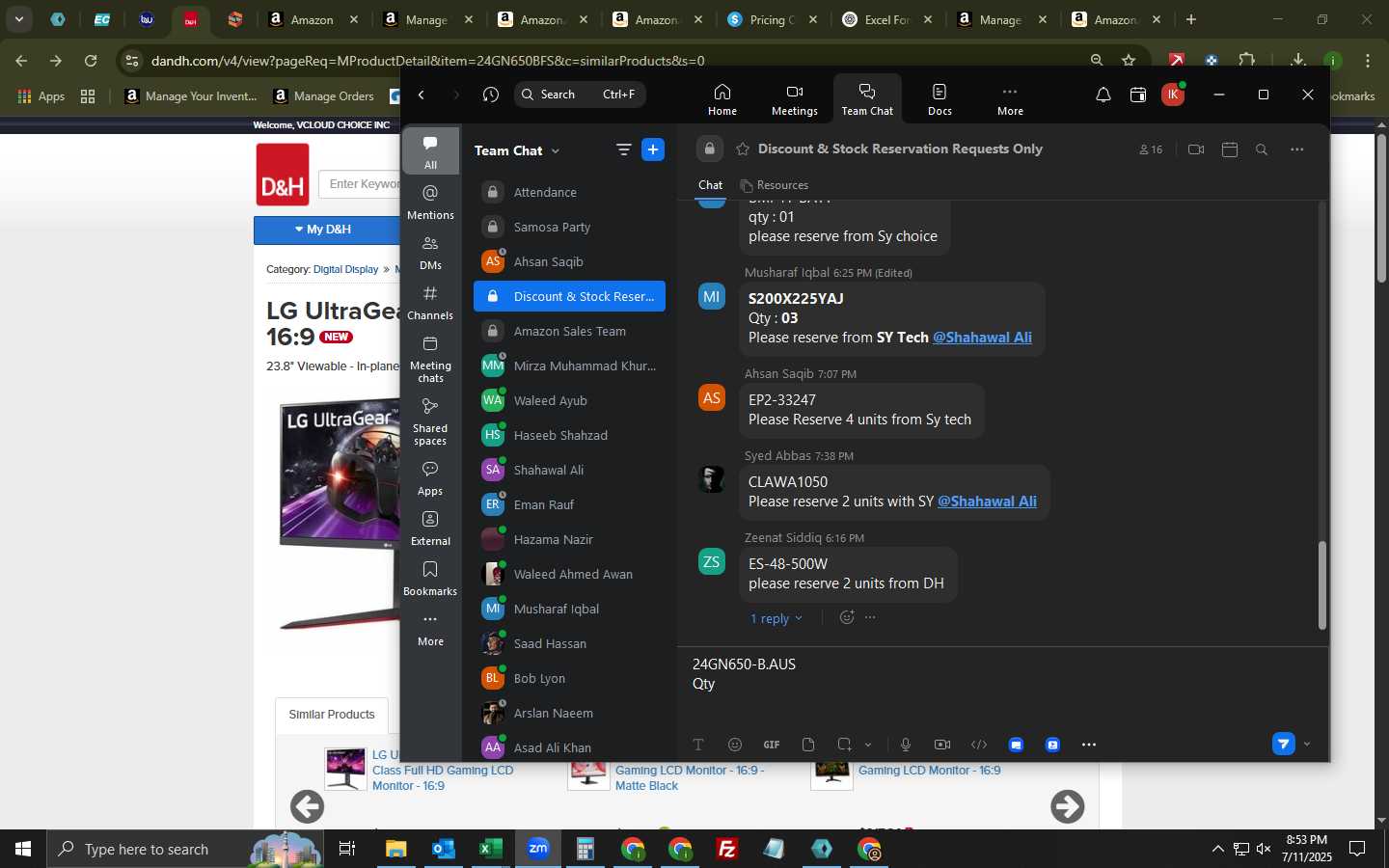The height and width of the screenshot is (868, 1389).
Task: Click the Digital Display category link
Action: [345, 269]
